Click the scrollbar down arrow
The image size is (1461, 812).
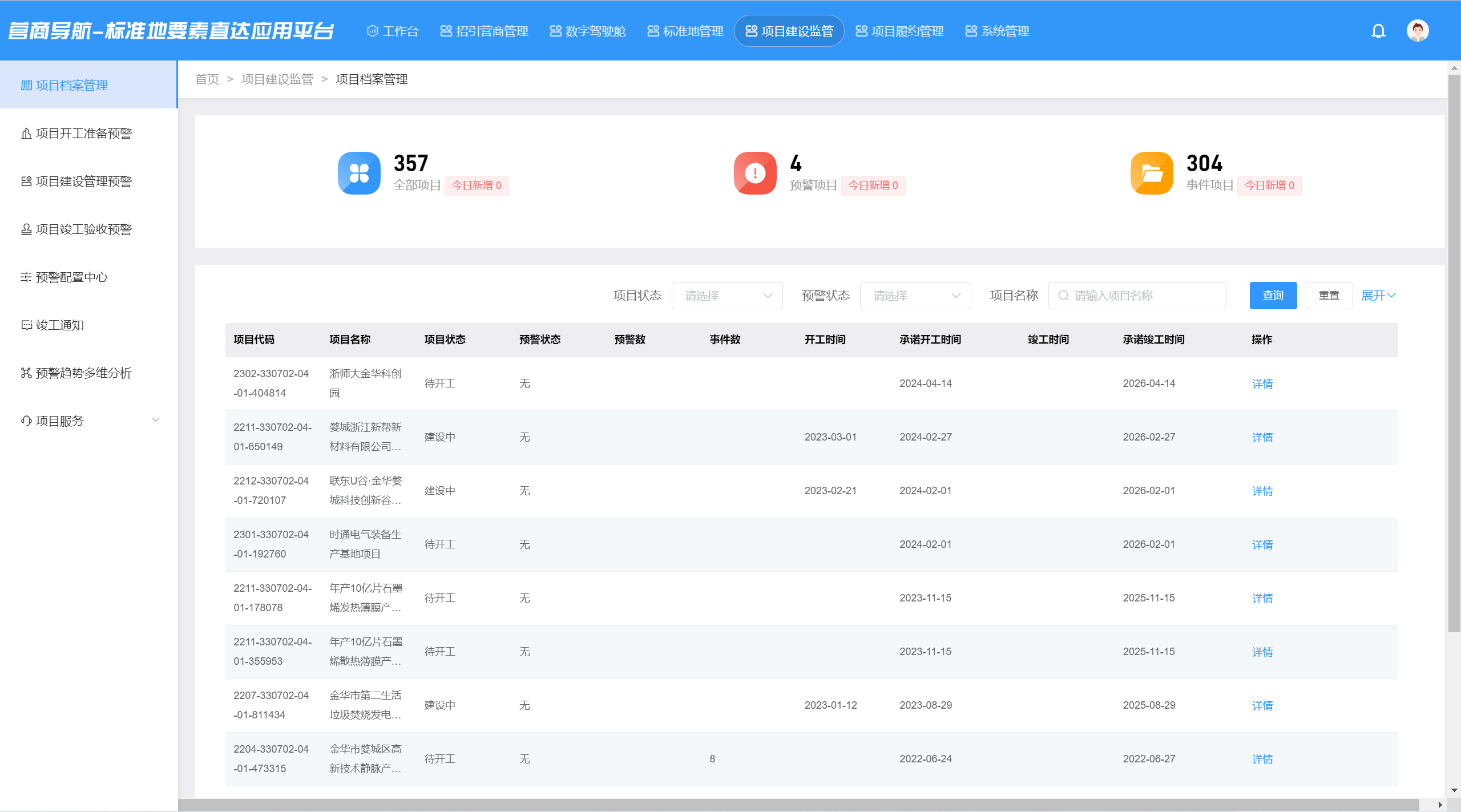tap(1454, 790)
